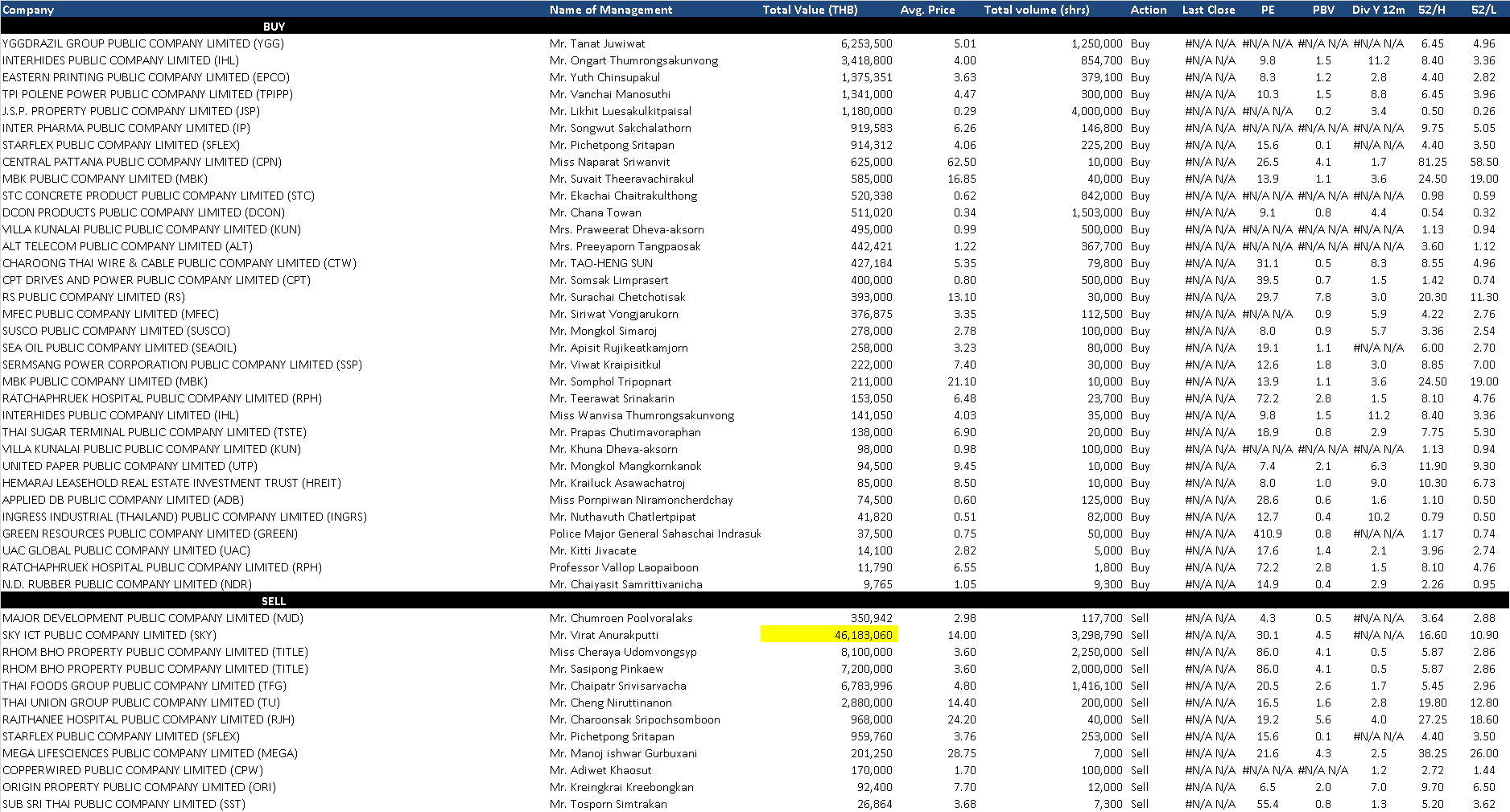
Task: Select the BUY section header row
Action: click(x=755, y=27)
